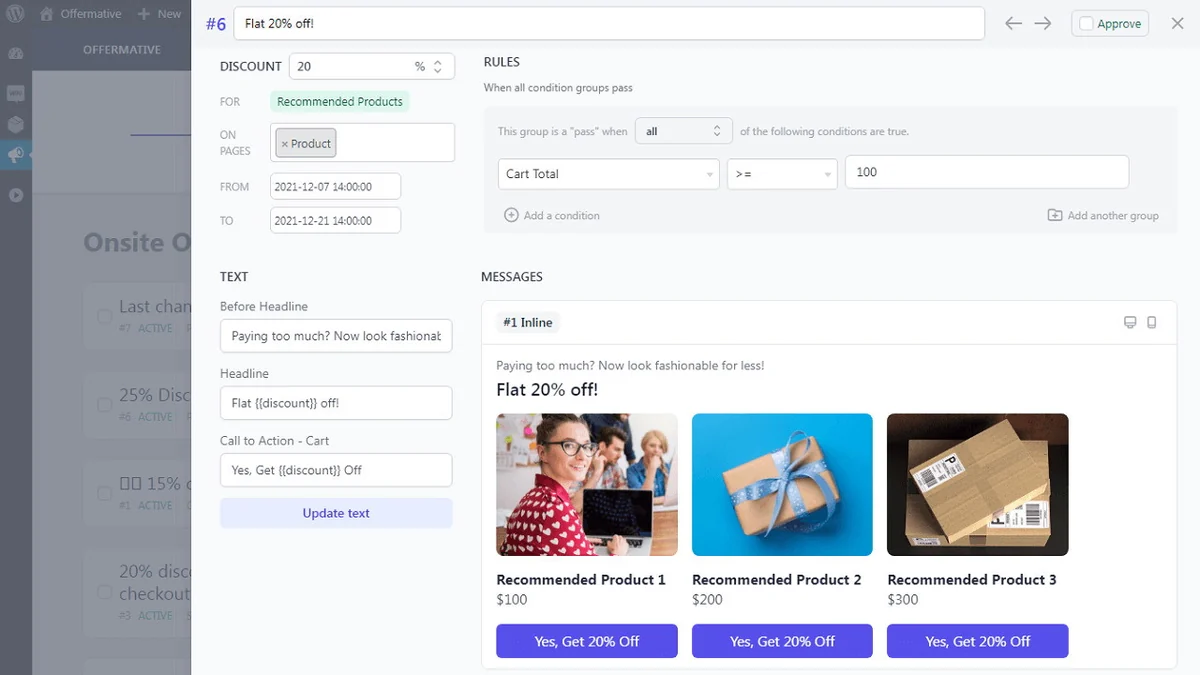Viewport: 1200px width, 675px height.
Task: Open the products box sidebar icon
Action: [15, 124]
